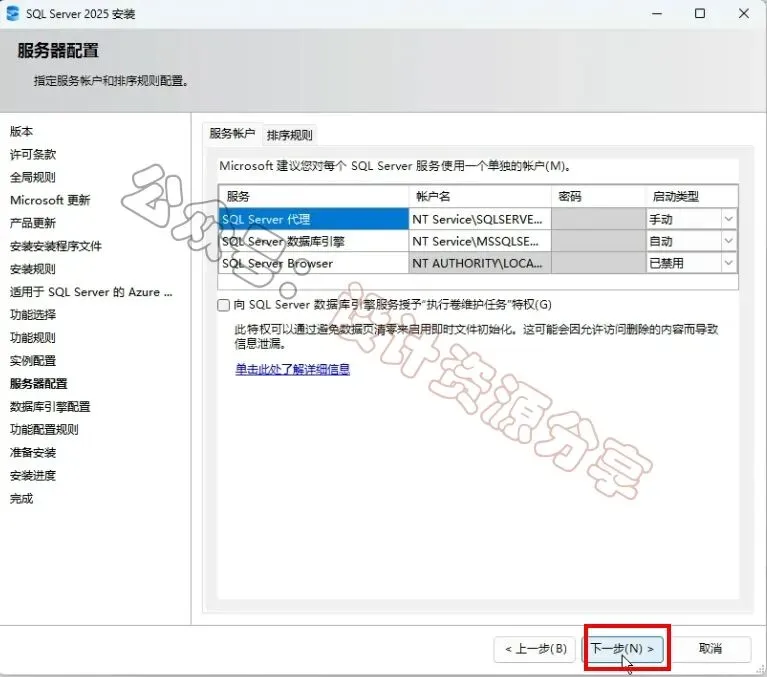Open startup type dropdown for SQL Server 代理

728,219
